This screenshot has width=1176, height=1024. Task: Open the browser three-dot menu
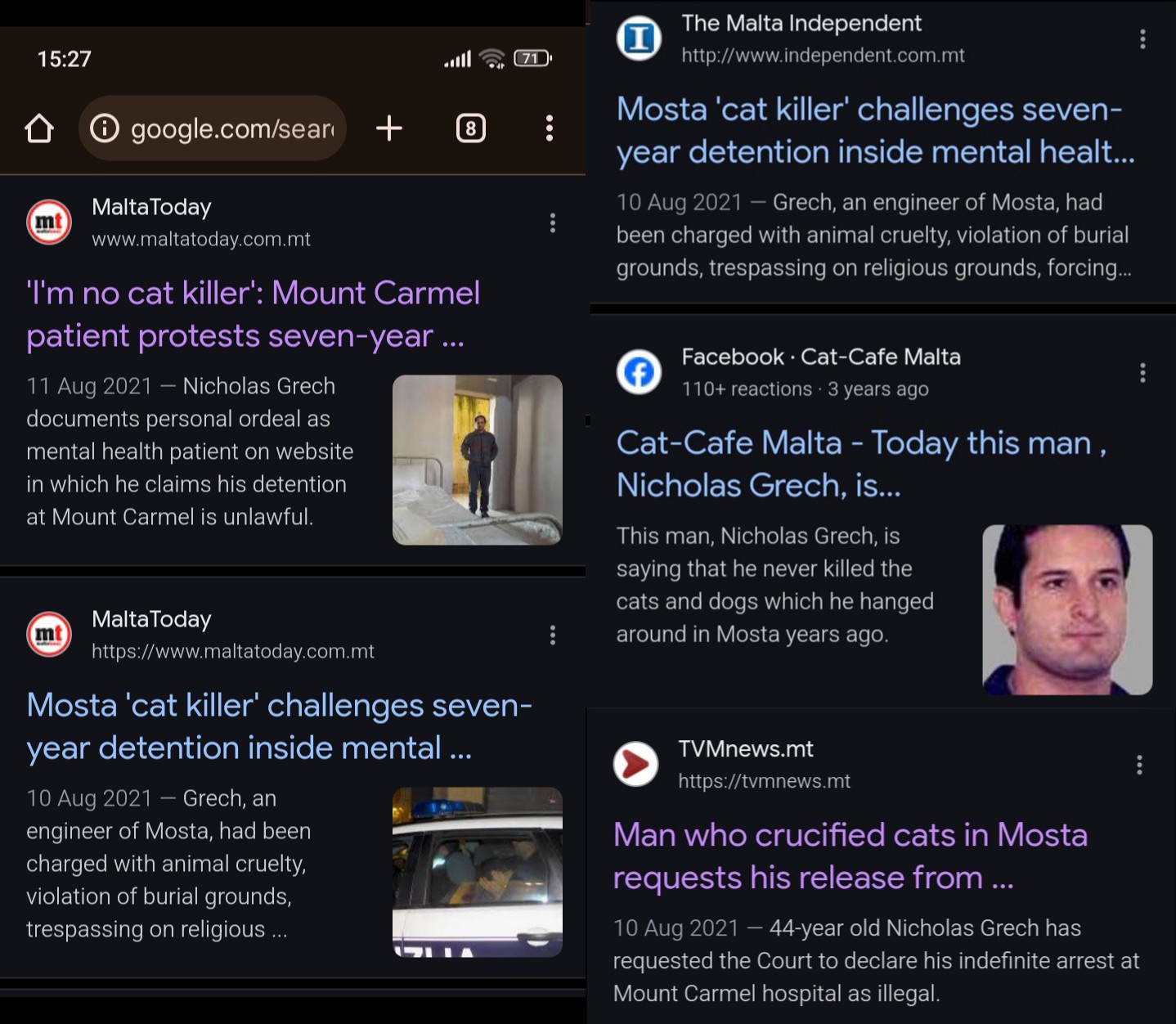[x=550, y=128]
